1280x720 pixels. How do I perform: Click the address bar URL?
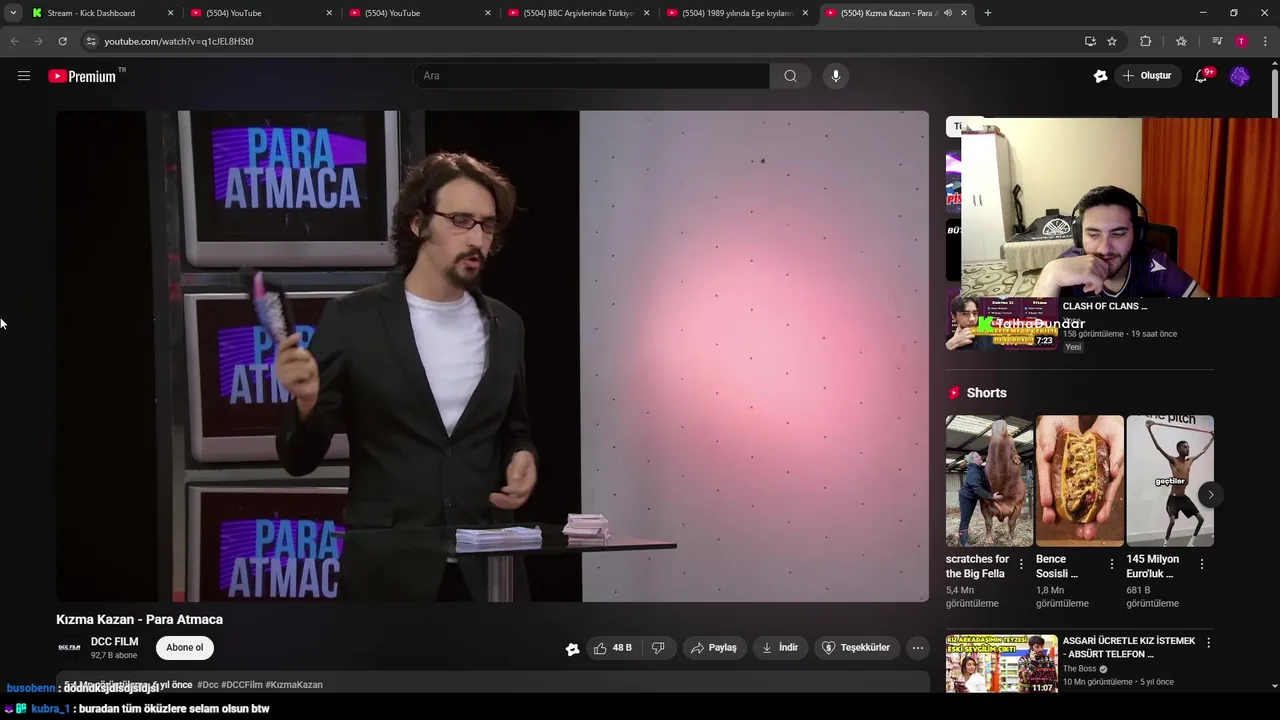179,41
